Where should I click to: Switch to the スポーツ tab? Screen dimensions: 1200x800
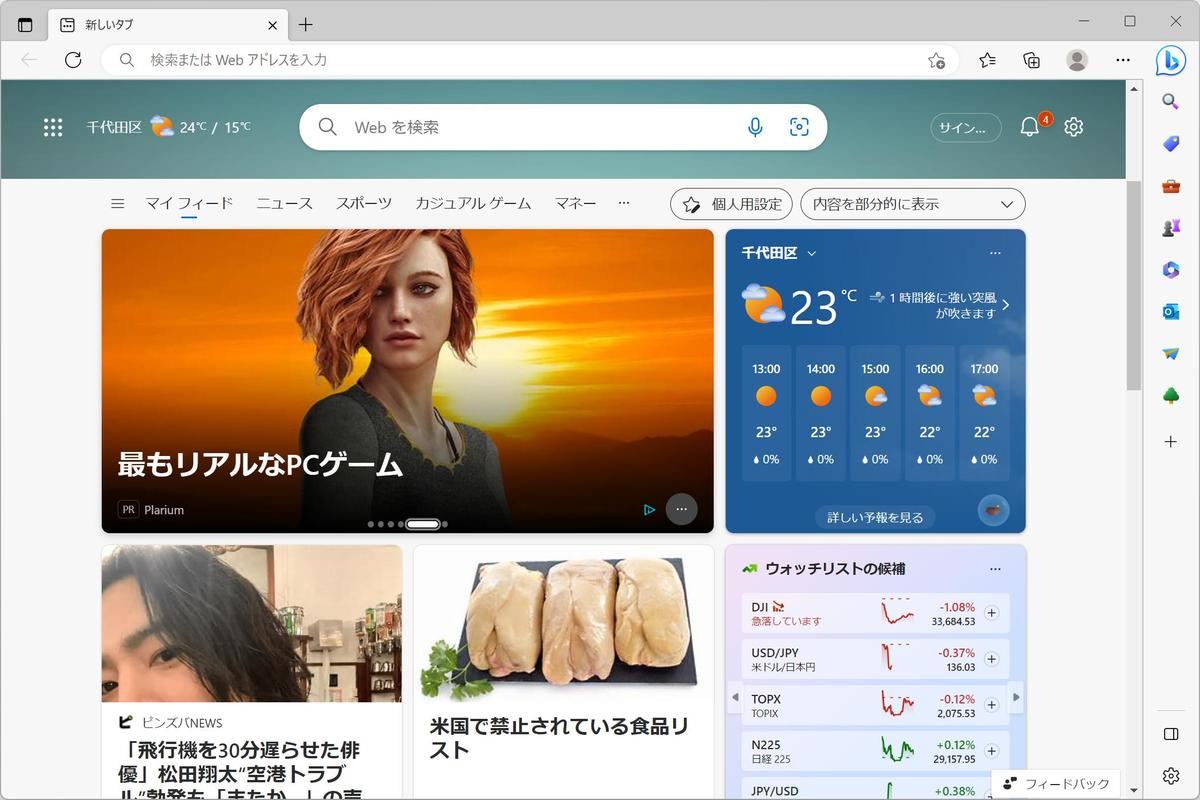tap(364, 203)
